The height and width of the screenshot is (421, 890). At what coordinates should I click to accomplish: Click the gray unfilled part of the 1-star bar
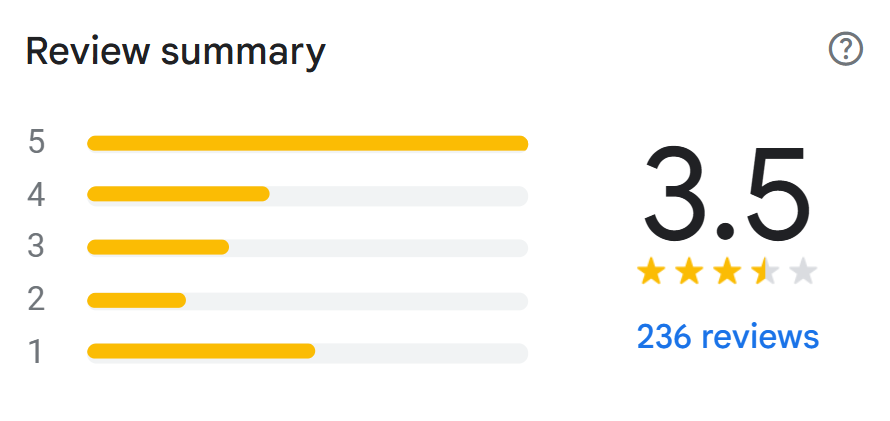coord(420,351)
